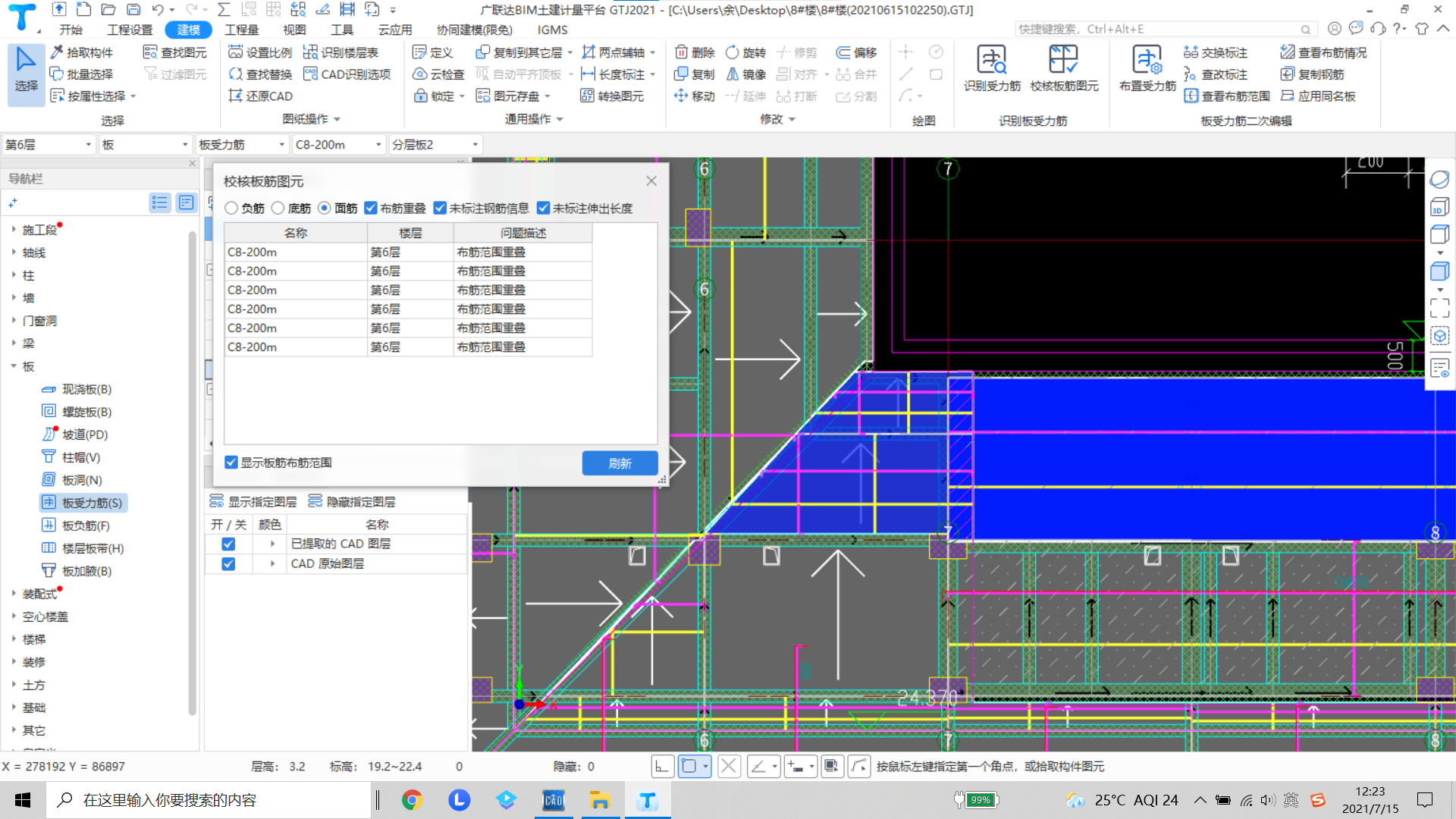Image resolution: width=1456 pixels, height=819 pixels.
Task: Uncheck CAD 原始图层 layer checkbox
Action: pyautogui.click(x=228, y=563)
